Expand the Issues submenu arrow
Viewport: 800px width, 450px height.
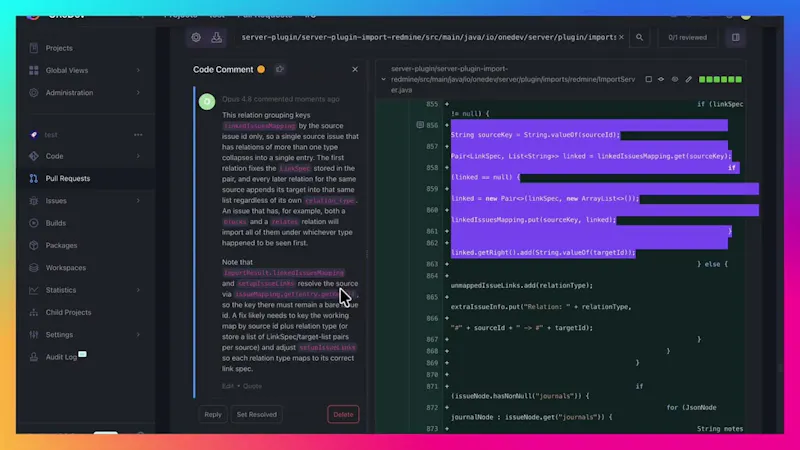138,201
